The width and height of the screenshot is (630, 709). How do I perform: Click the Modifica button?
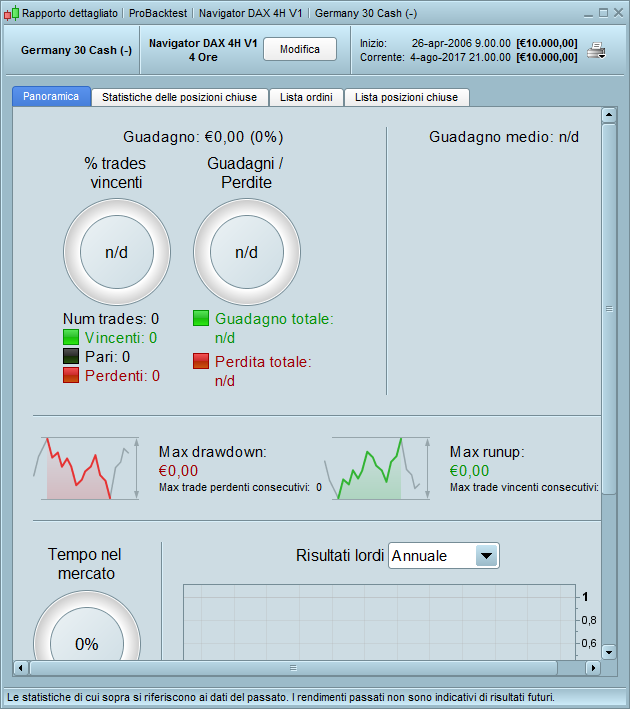coord(300,49)
